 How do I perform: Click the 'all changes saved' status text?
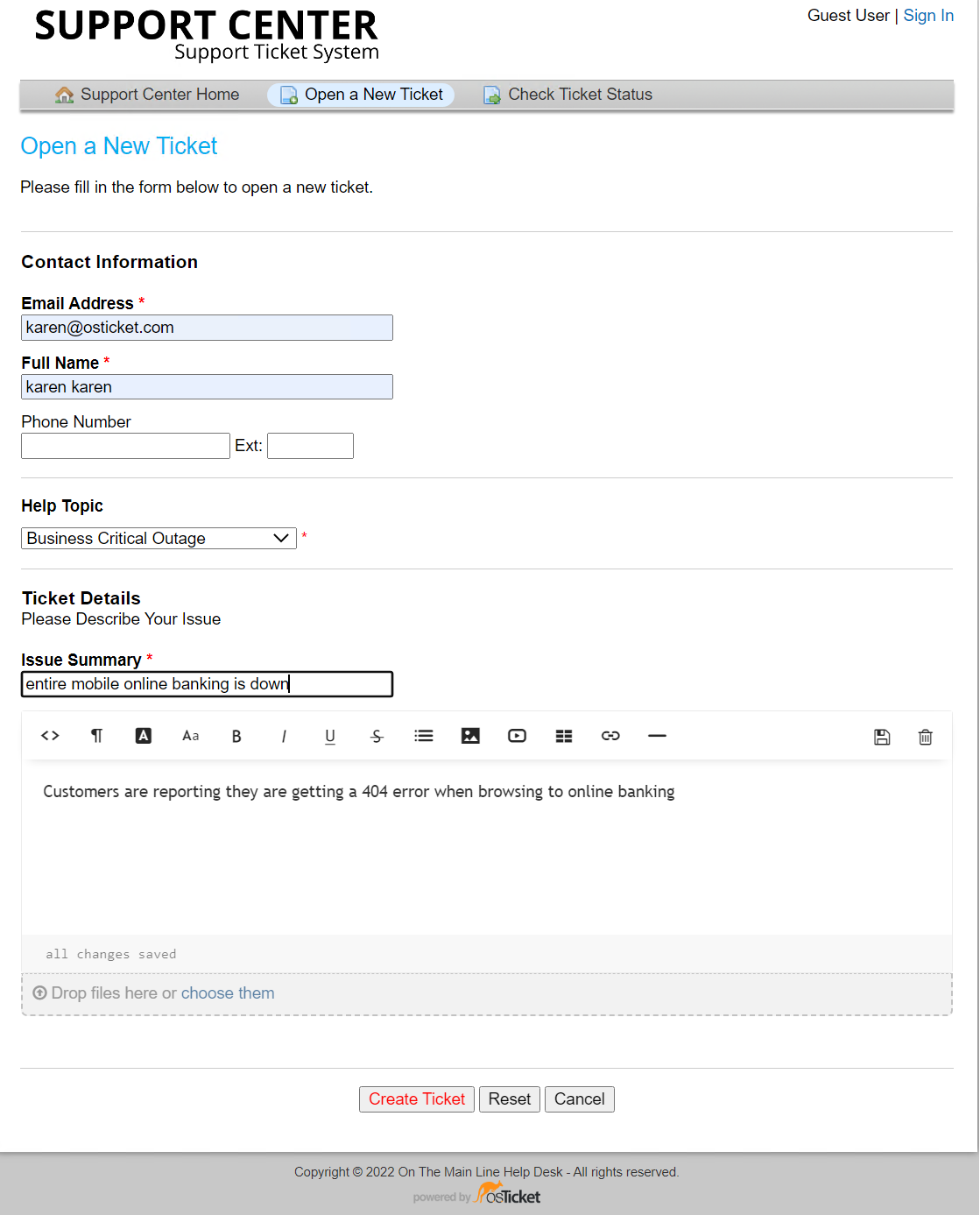coord(111,954)
